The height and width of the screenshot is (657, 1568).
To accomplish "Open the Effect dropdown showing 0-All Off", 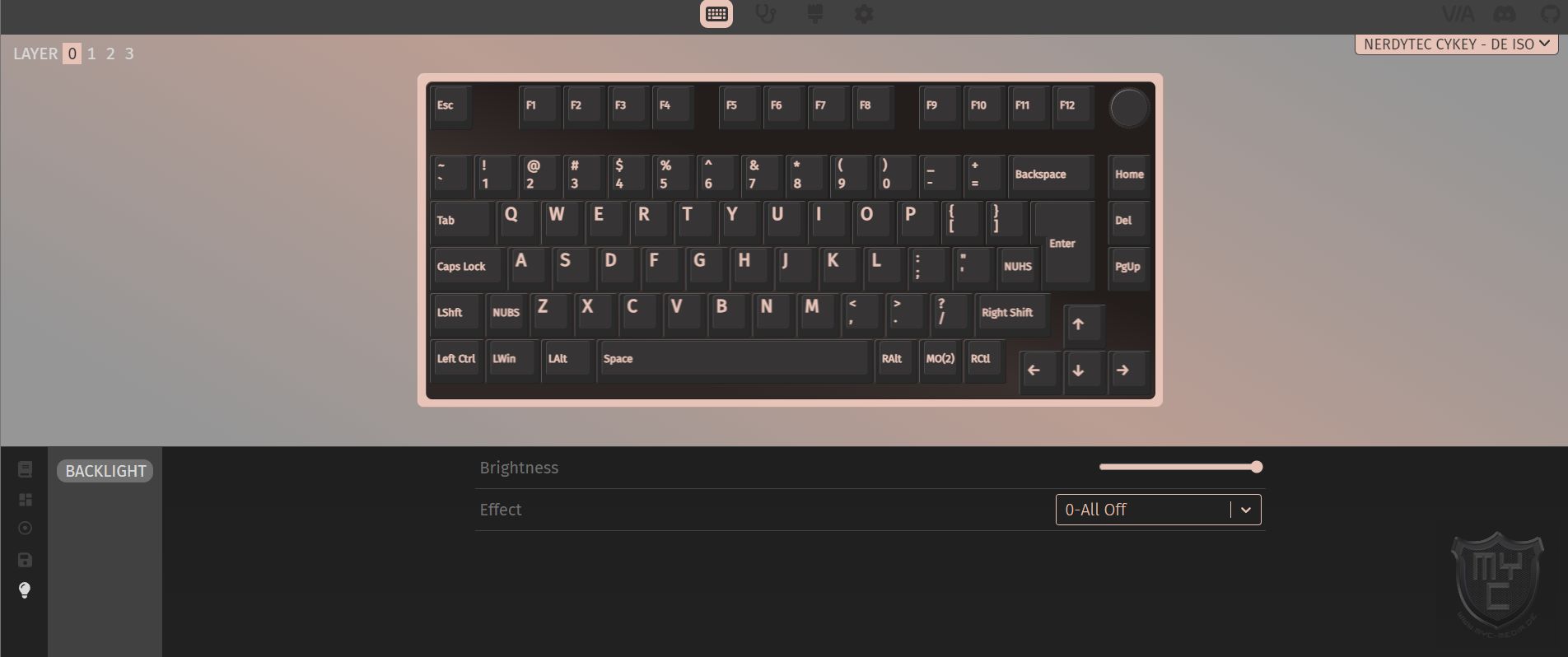I will (x=1158, y=510).
